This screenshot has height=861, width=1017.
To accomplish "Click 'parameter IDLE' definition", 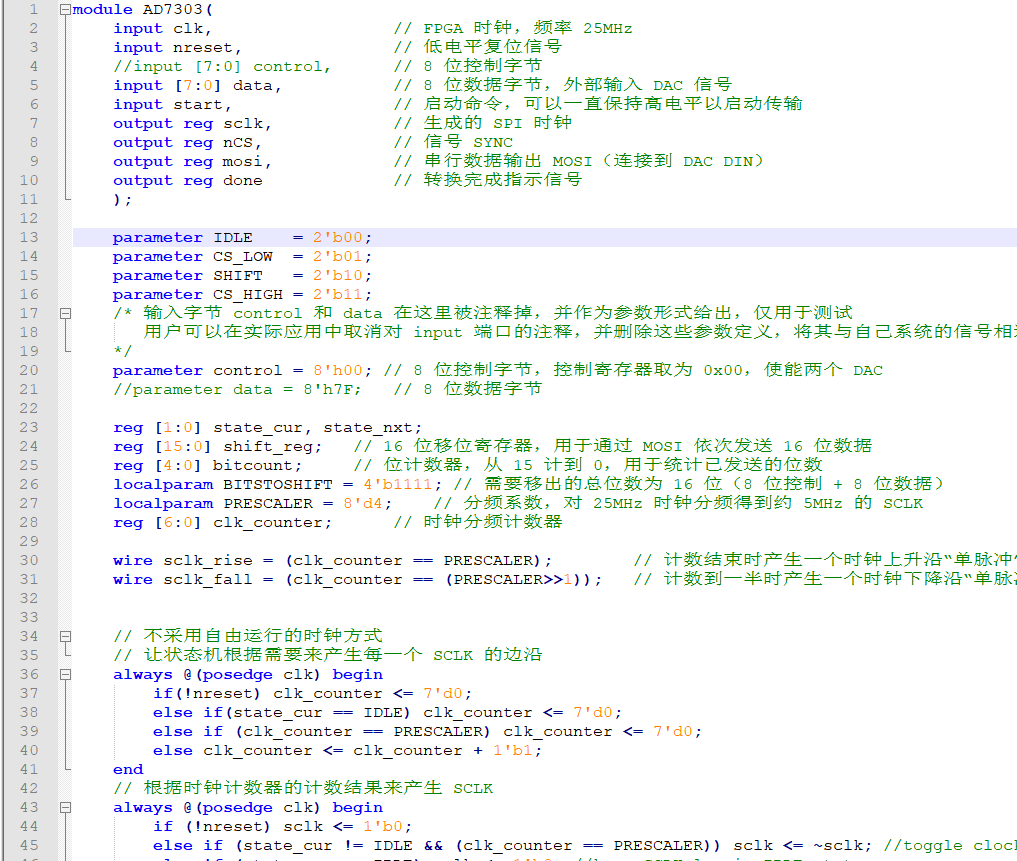I will (242, 237).
